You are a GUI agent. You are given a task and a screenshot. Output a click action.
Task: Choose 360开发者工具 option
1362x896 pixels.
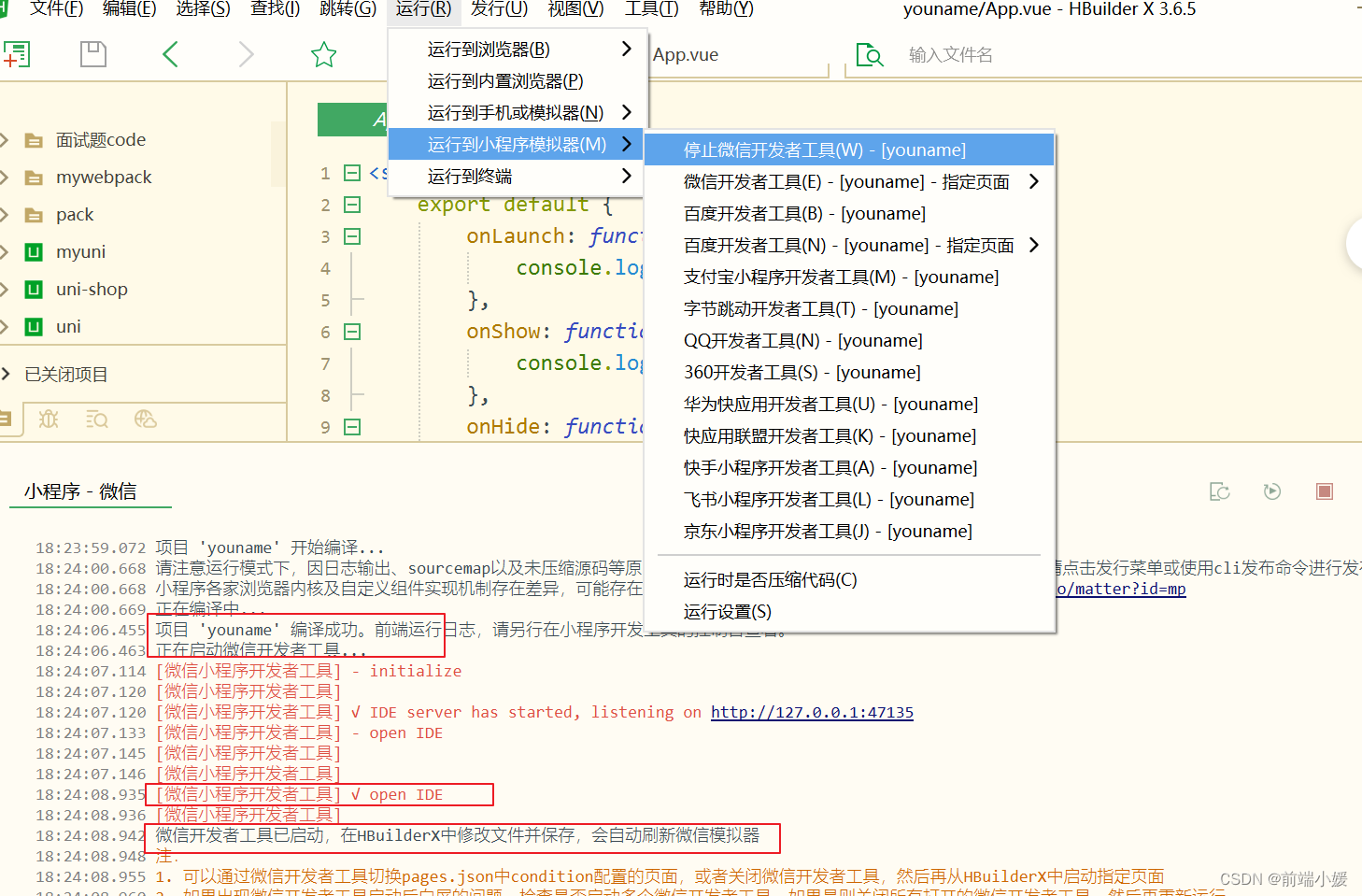coord(849,373)
